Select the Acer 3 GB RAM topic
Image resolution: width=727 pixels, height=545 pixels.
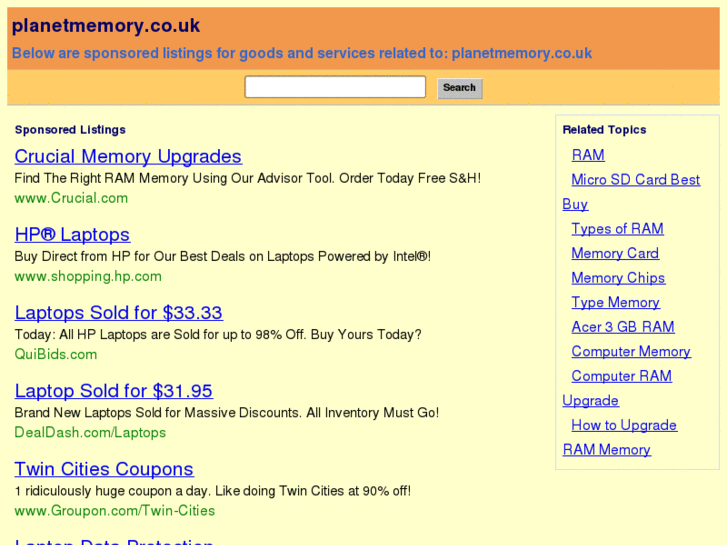623,327
